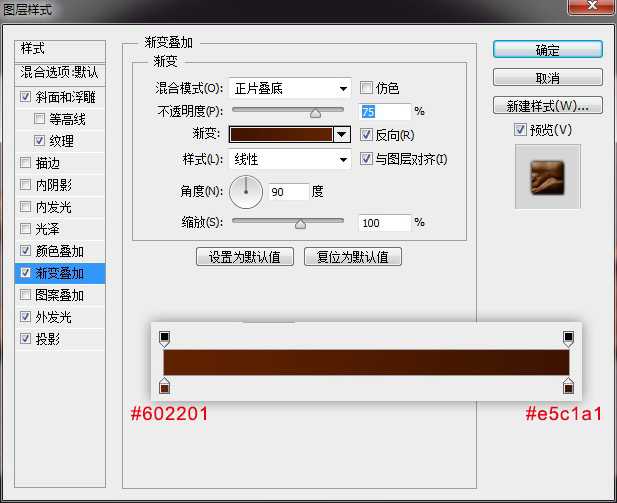Open the 样式(L) 线性 style dropdown
This screenshot has width=617, height=503.
click(x=290, y=159)
